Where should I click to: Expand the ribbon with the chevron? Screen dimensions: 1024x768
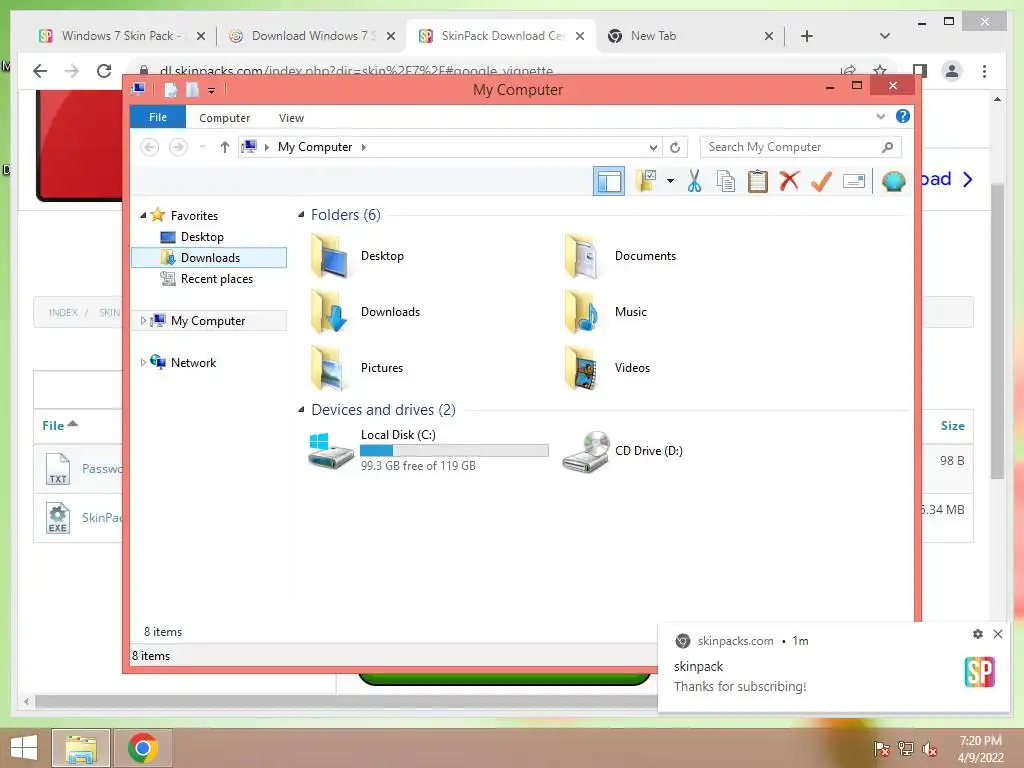[880, 116]
